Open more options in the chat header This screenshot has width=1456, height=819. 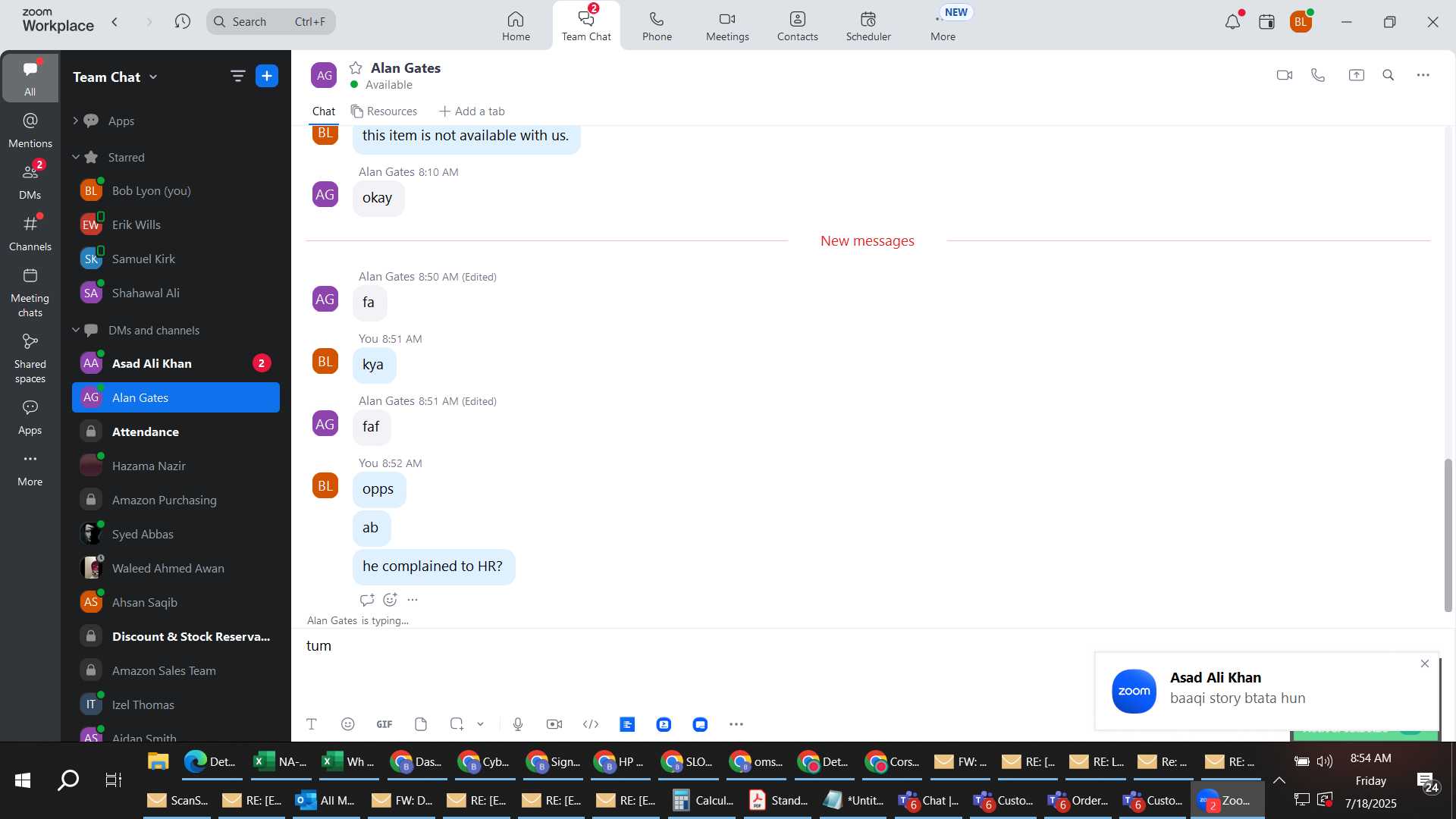tap(1423, 75)
